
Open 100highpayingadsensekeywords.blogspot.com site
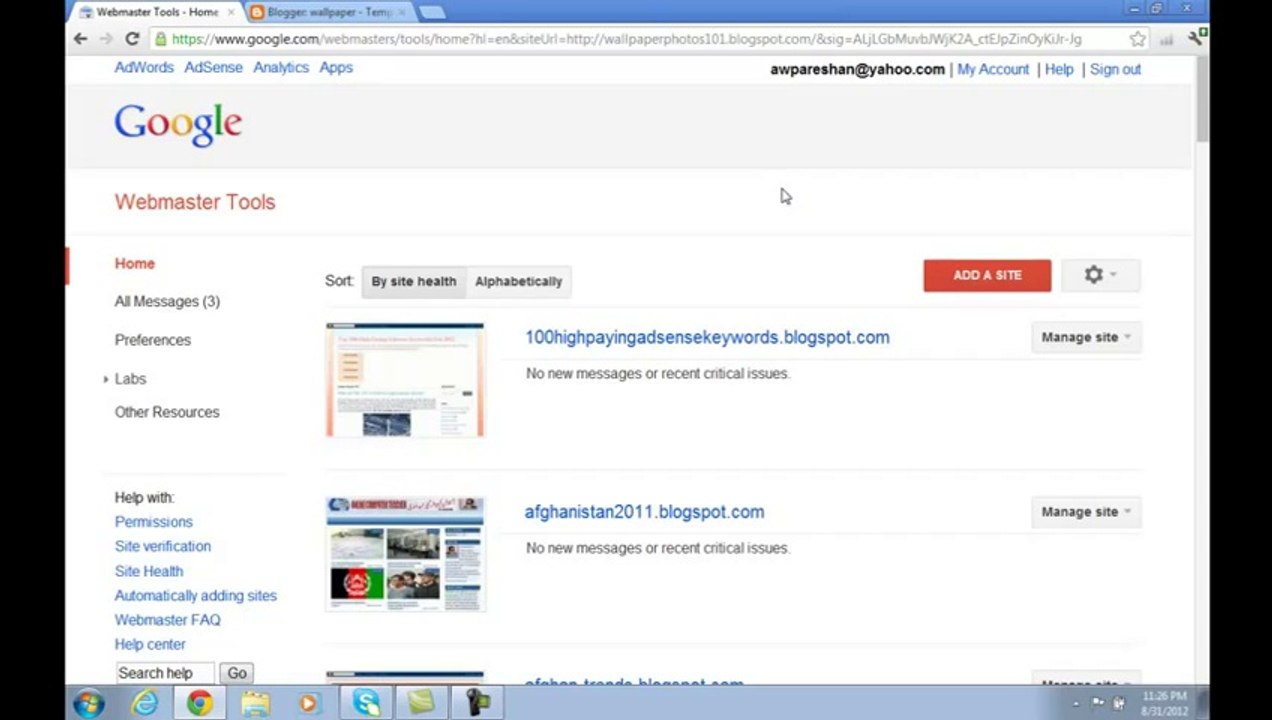click(707, 337)
